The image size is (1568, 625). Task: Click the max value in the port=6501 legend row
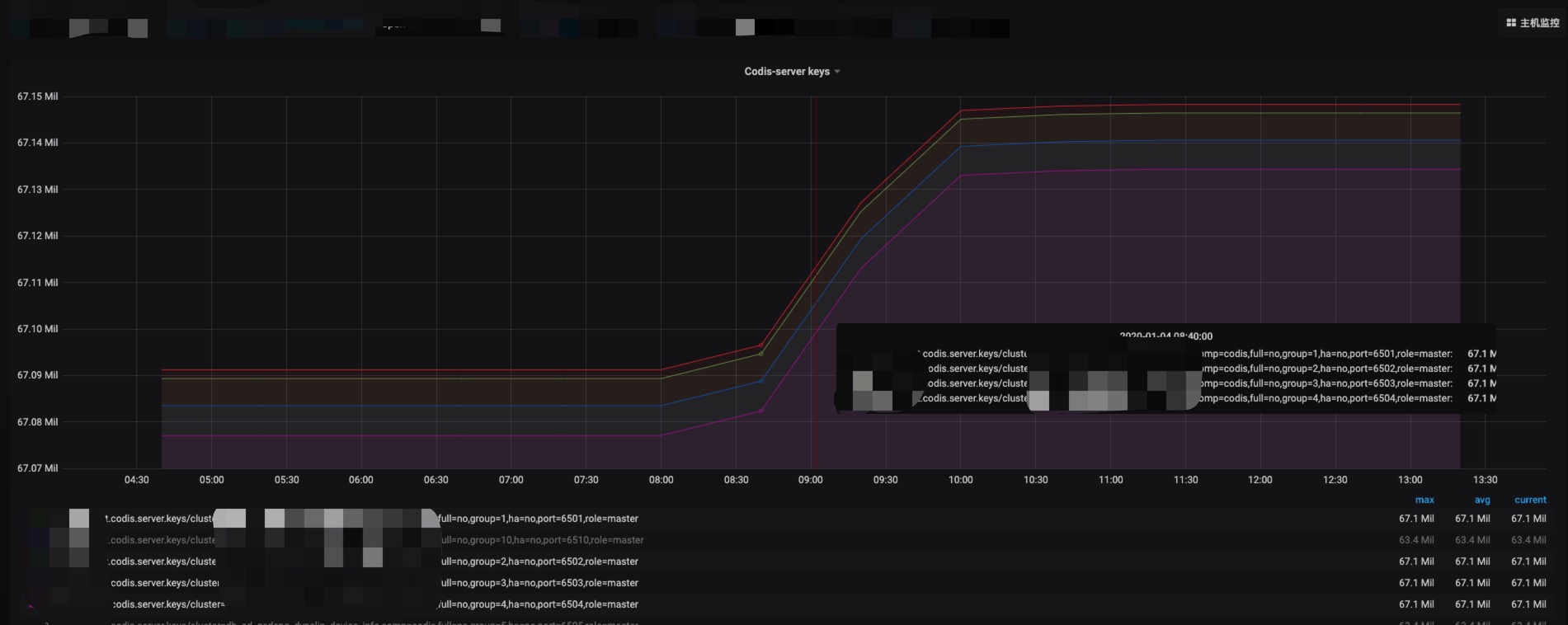tap(1416, 519)
